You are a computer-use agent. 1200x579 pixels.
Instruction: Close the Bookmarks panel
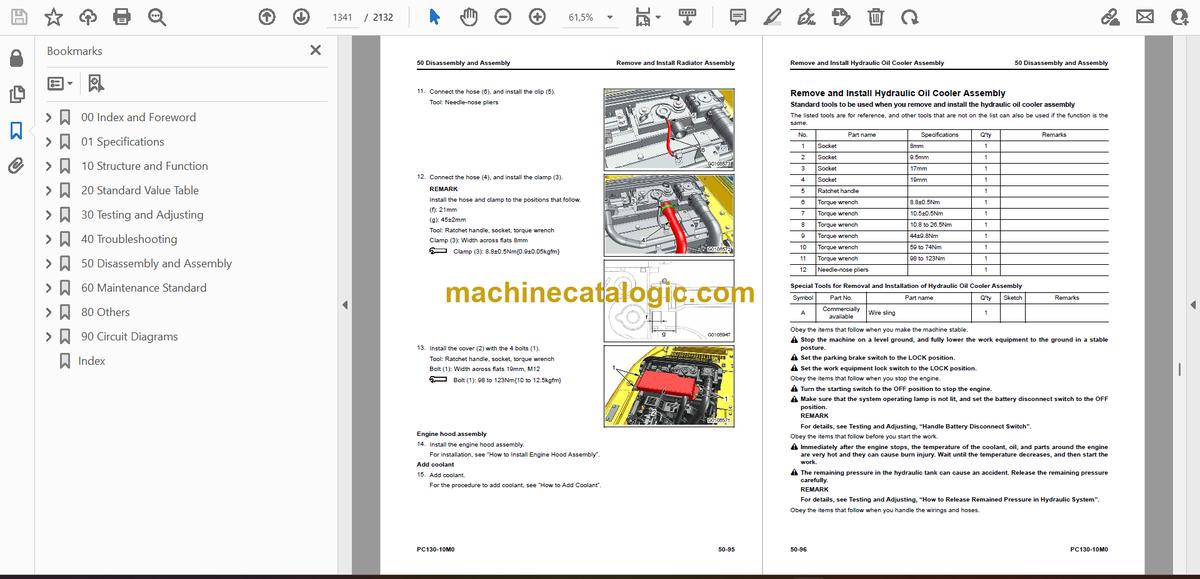click(315, 50)
